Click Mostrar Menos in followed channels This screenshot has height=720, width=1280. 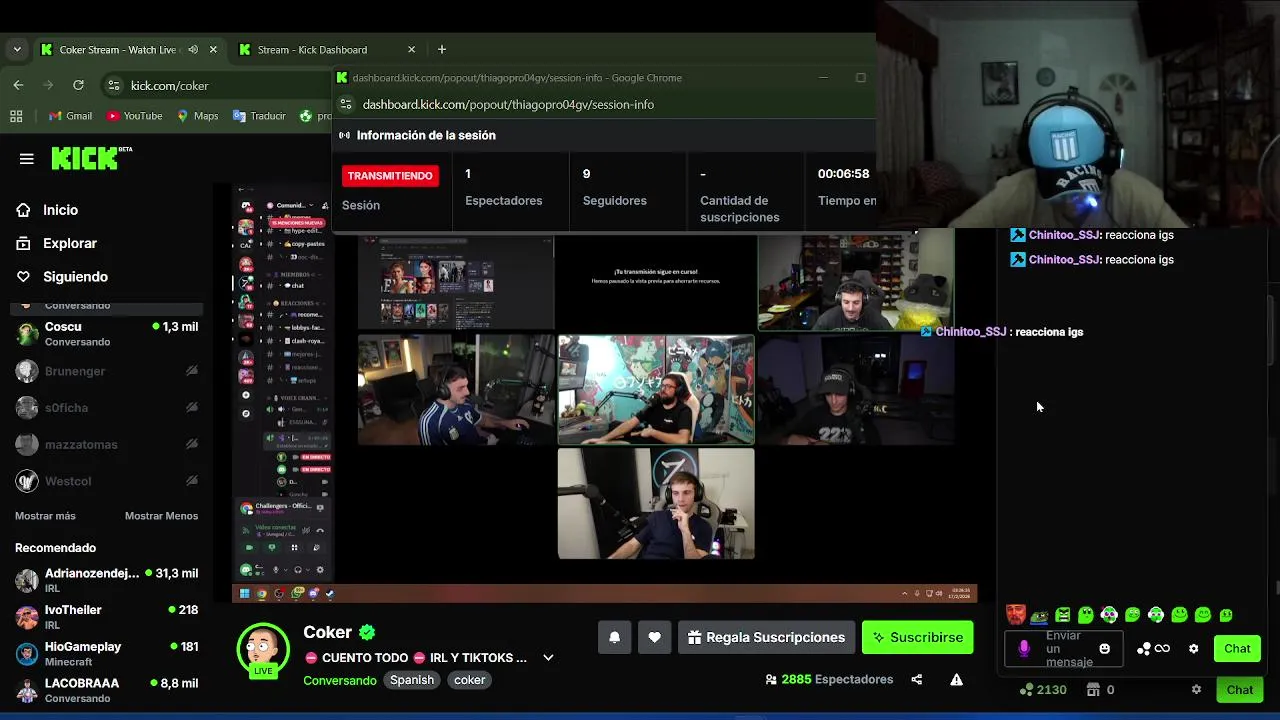(x=161, y=516)
